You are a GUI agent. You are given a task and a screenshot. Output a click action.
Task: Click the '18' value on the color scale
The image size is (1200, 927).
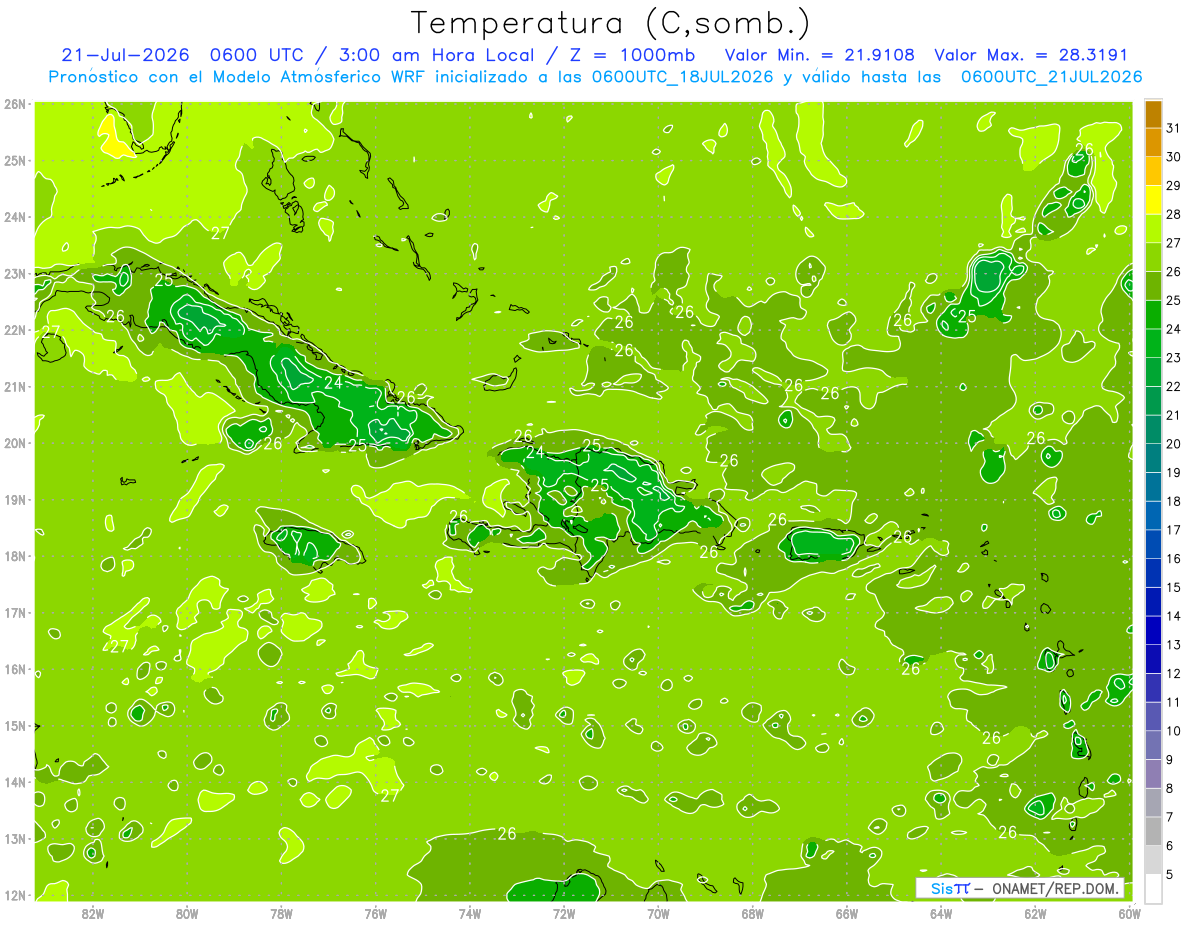[1173, 501]
